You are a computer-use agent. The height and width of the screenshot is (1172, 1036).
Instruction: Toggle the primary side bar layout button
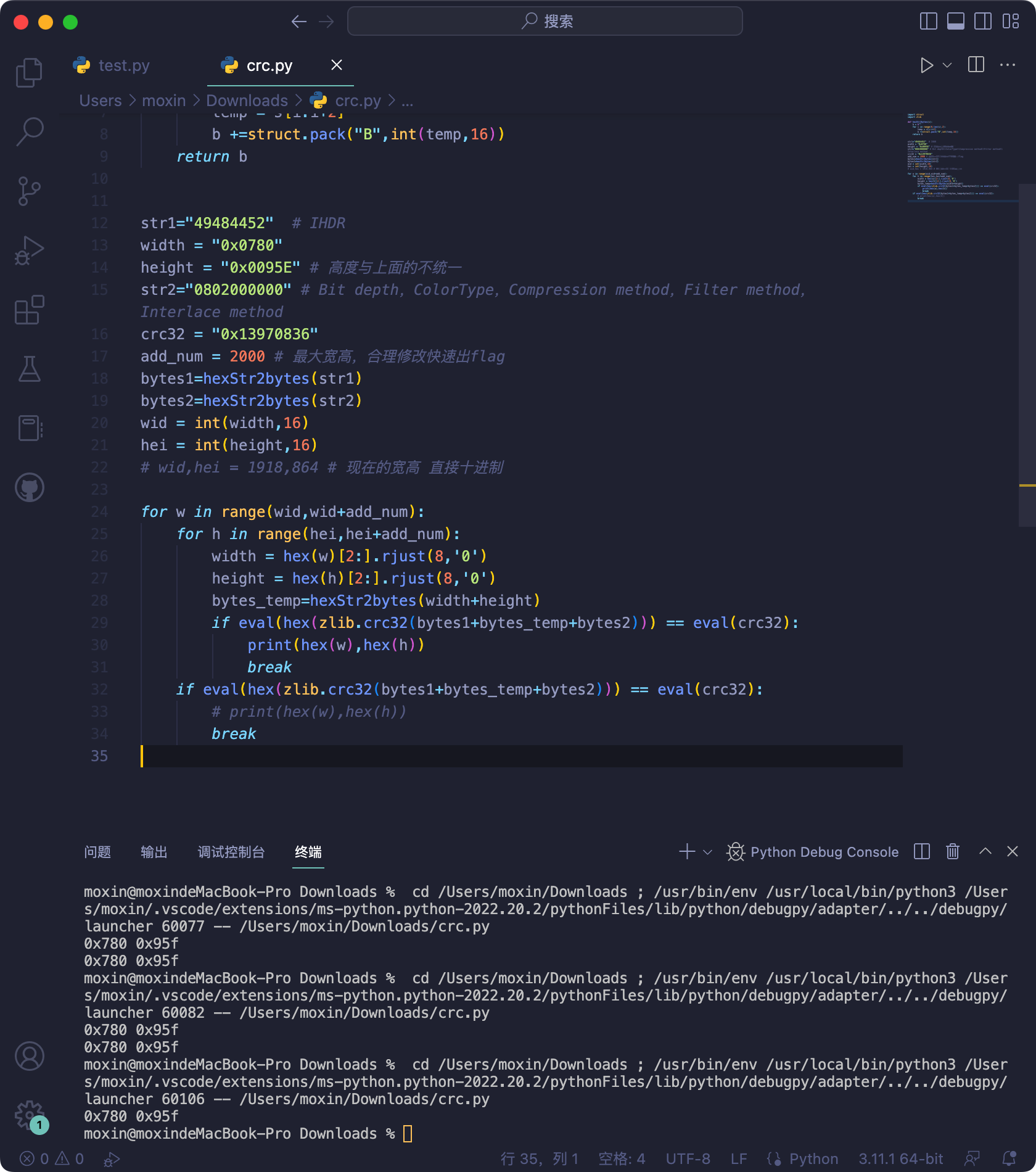pyautogui.click(x=928, y=22)
